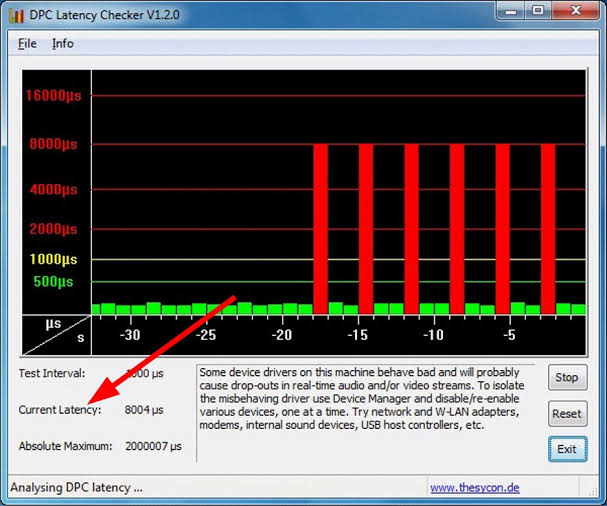Click the window resize grip in status bar

coord(593,492)
